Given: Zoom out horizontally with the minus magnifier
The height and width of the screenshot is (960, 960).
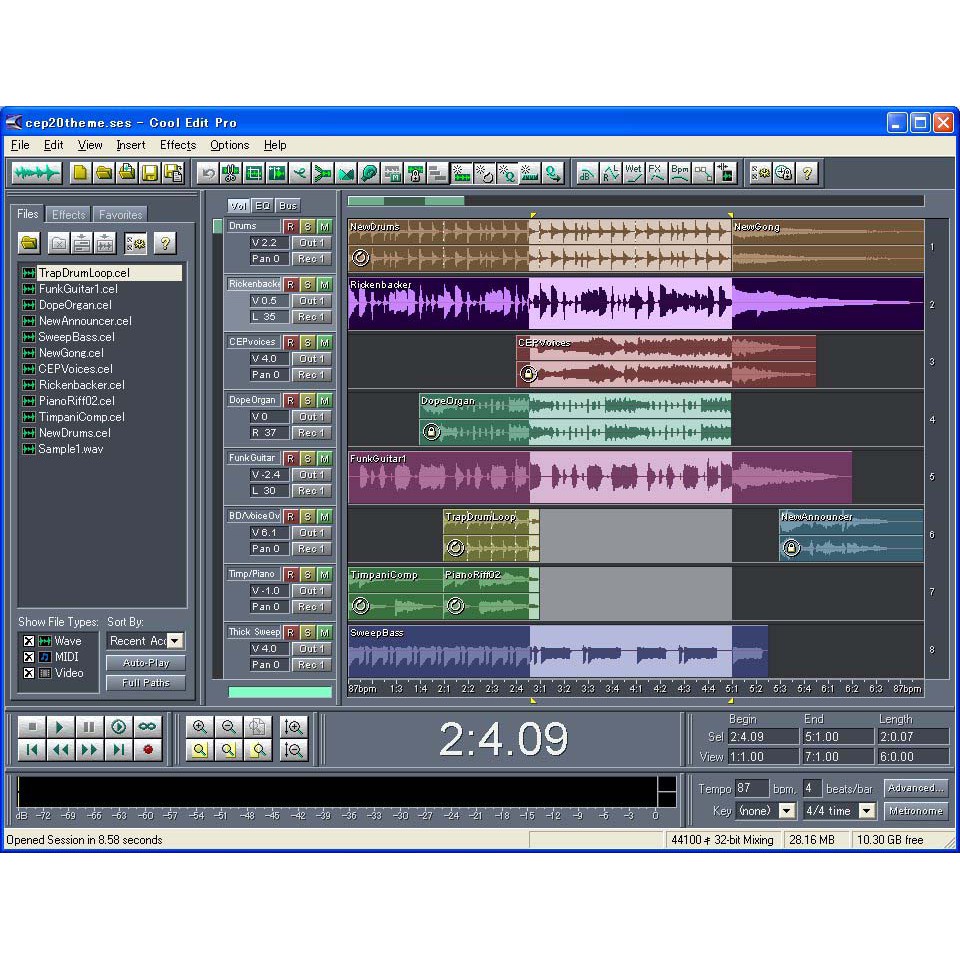Looking at the screenshot, I should point(228,727).
